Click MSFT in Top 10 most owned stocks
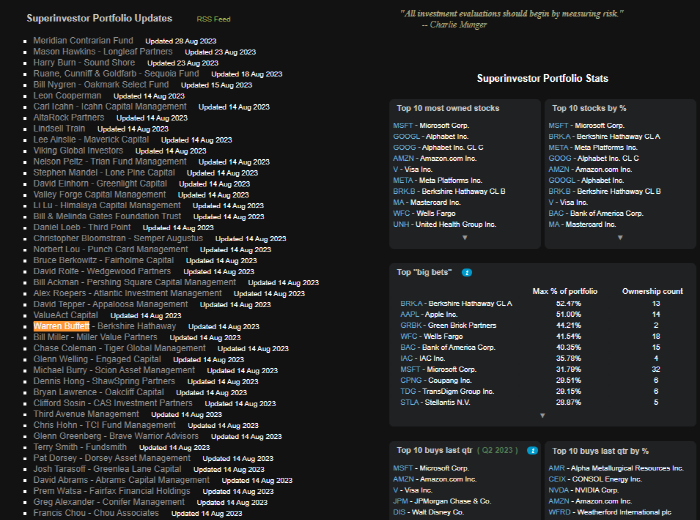 (x=403, y=126)
